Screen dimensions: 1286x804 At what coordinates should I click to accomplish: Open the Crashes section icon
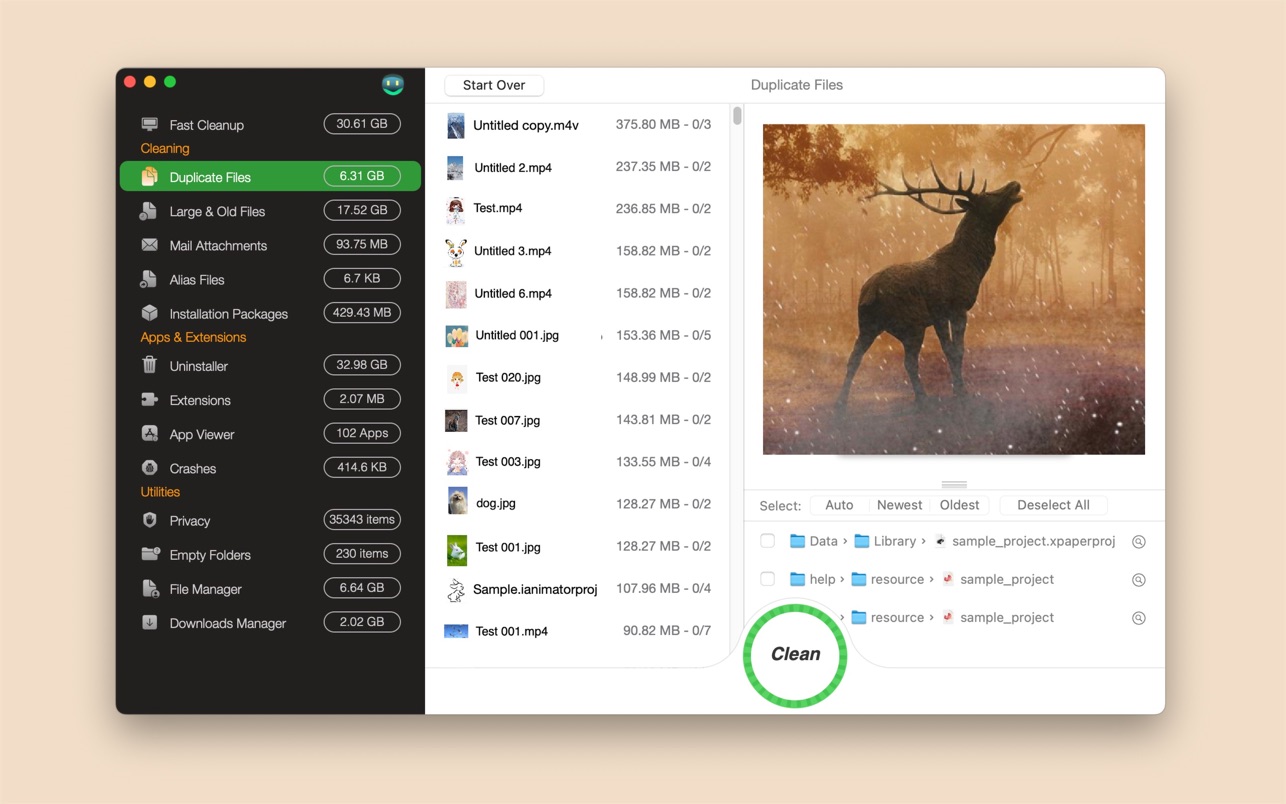(x=149, y=468)
